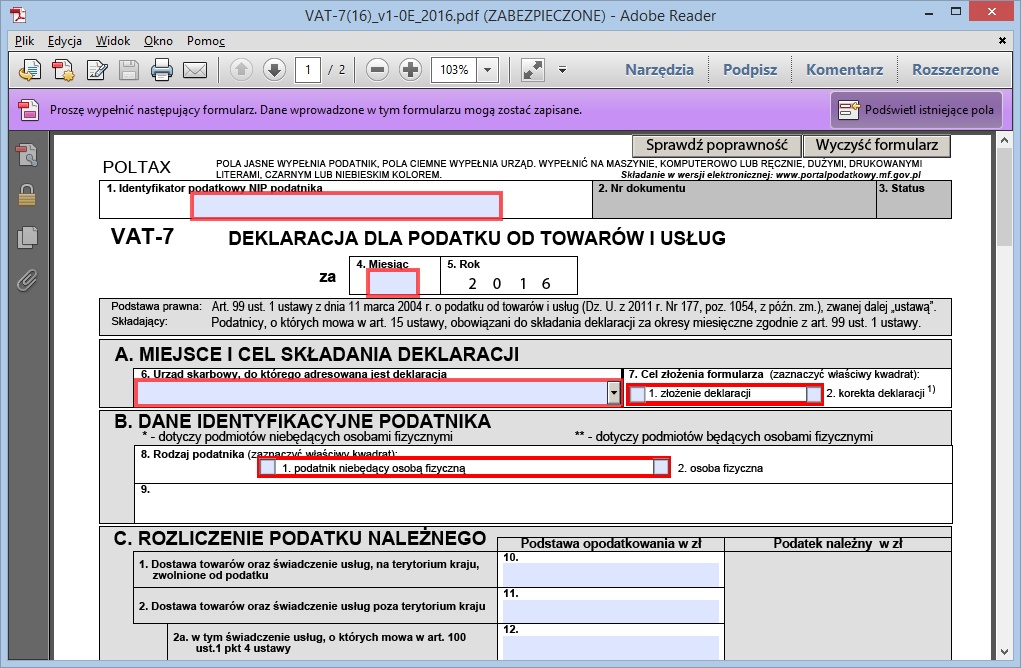Image resolution: width=1021 pixels, height=668 pixels.
Task: Click field 12 Podstawa opodatkowania
Action: click(x=611, y=647)
